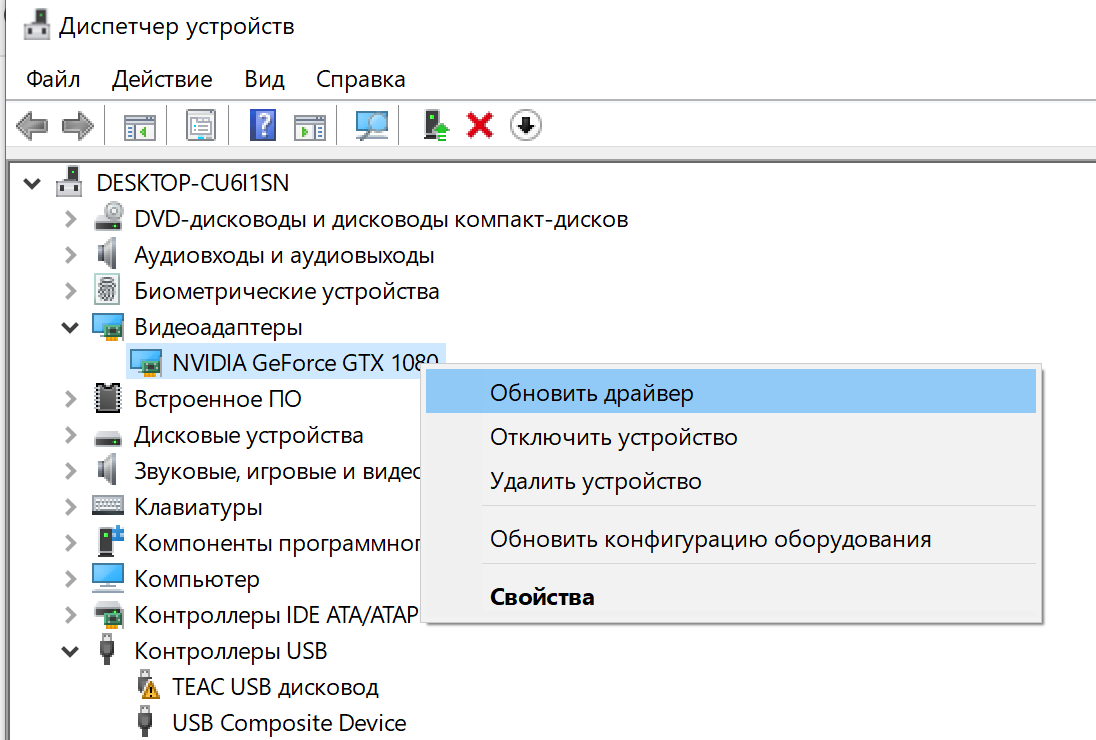The image size is (1096, 740).
Task: Choose Свойства from context menu
Action: (730, 597)
